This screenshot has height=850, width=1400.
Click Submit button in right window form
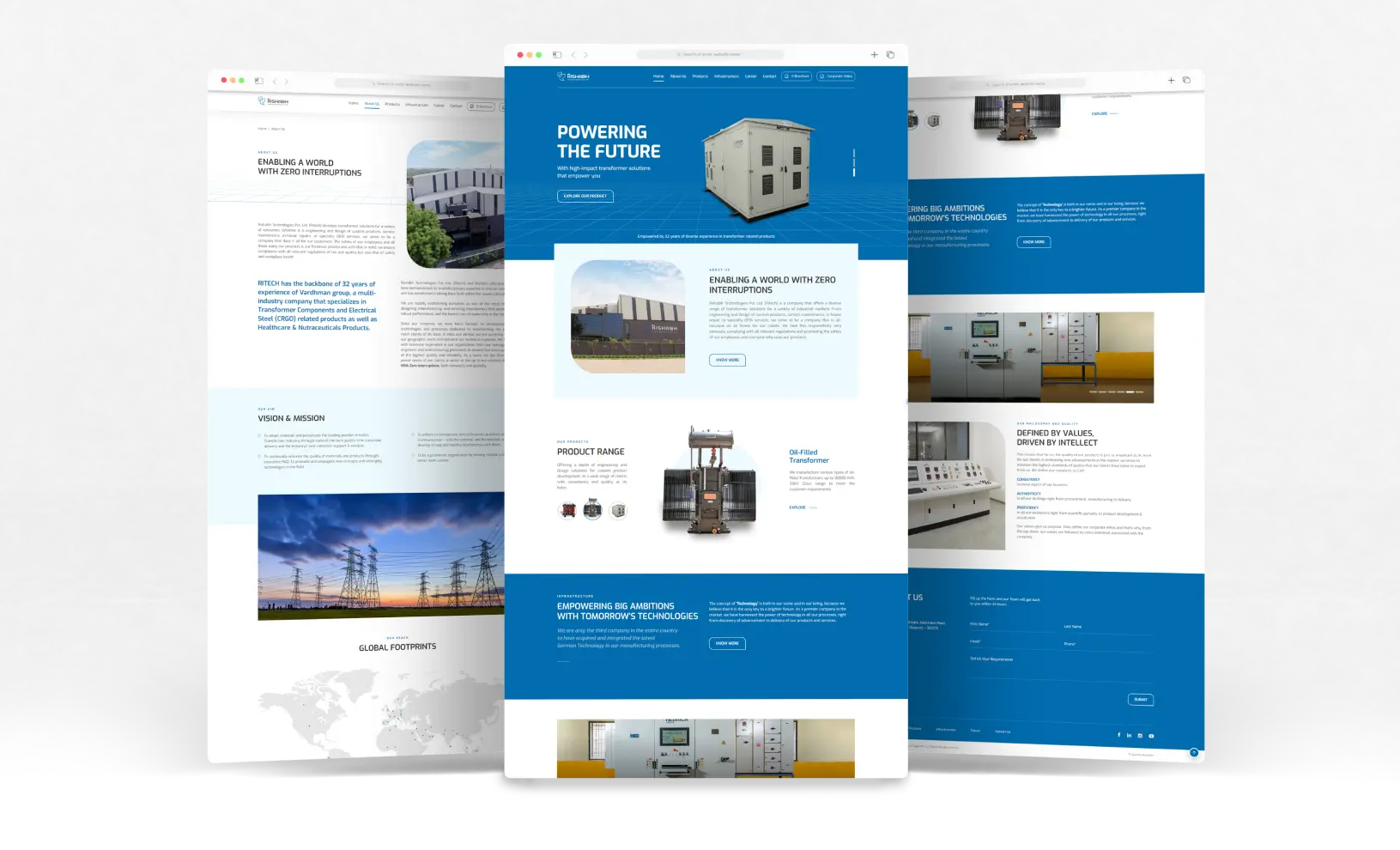pos(1141,700)
